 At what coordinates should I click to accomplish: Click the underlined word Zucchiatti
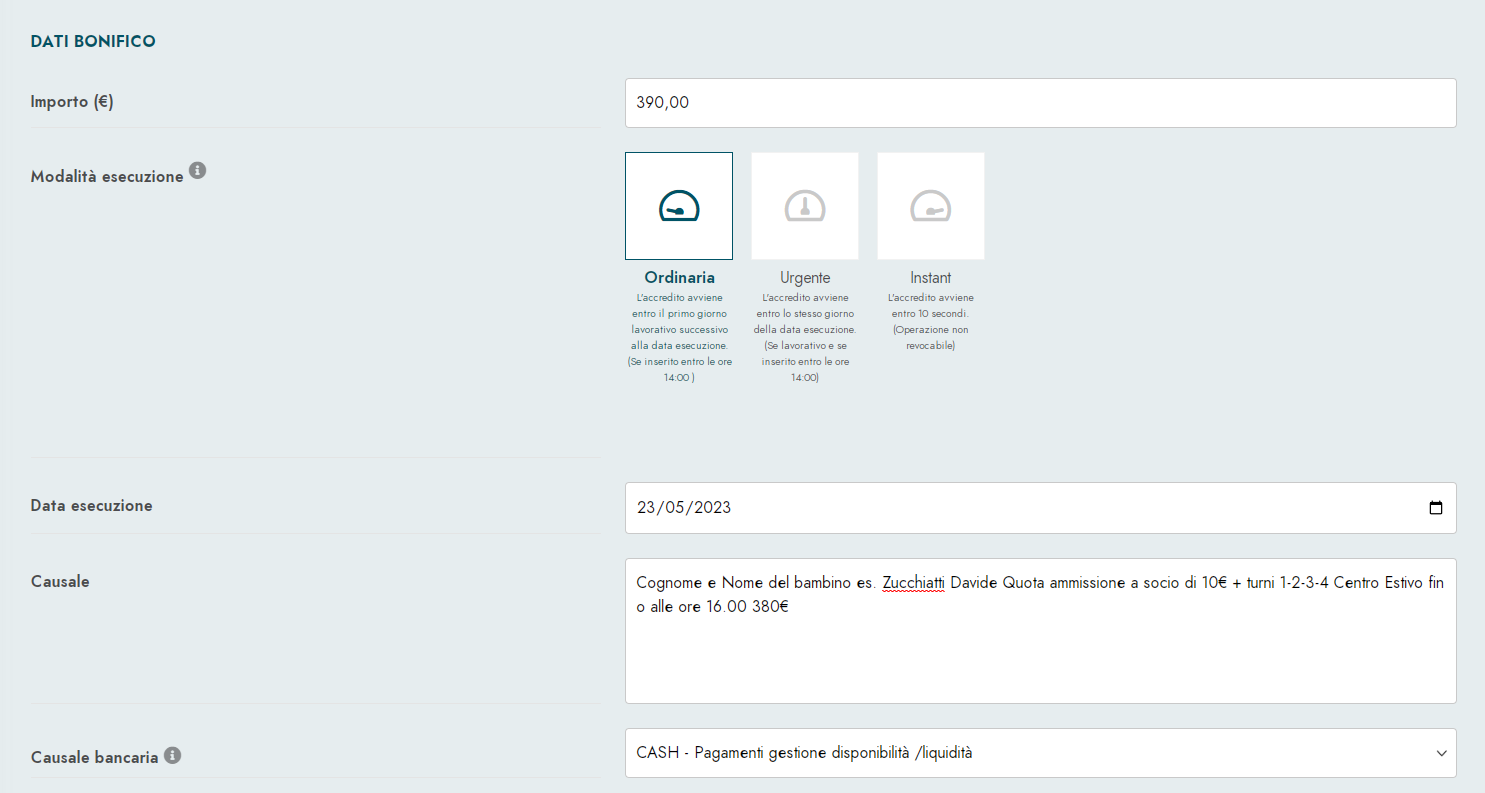[913, 582]
